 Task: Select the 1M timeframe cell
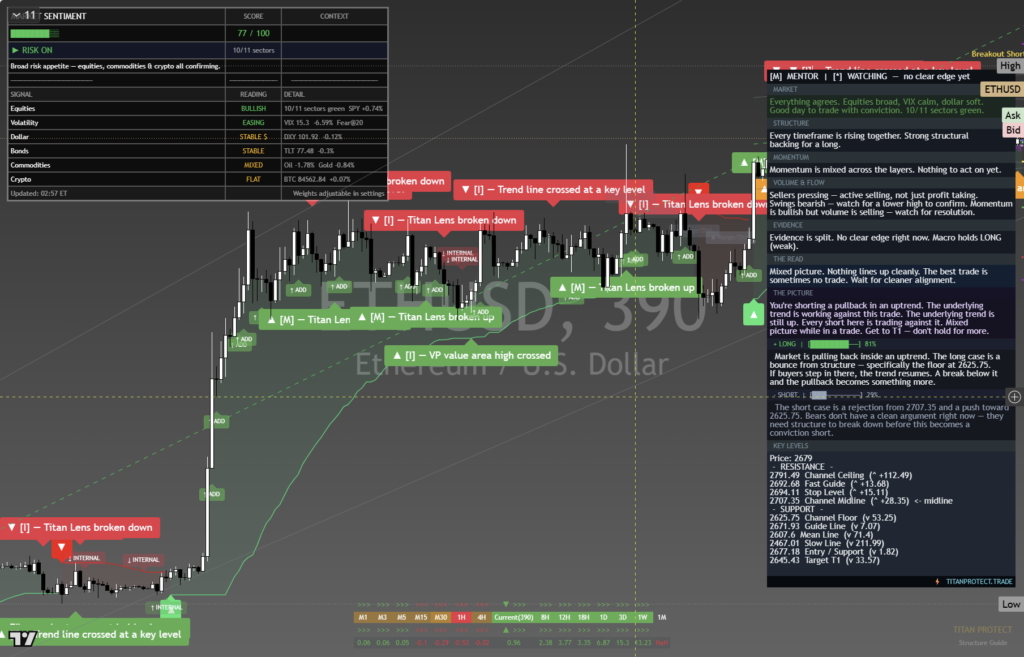point(662,617)
